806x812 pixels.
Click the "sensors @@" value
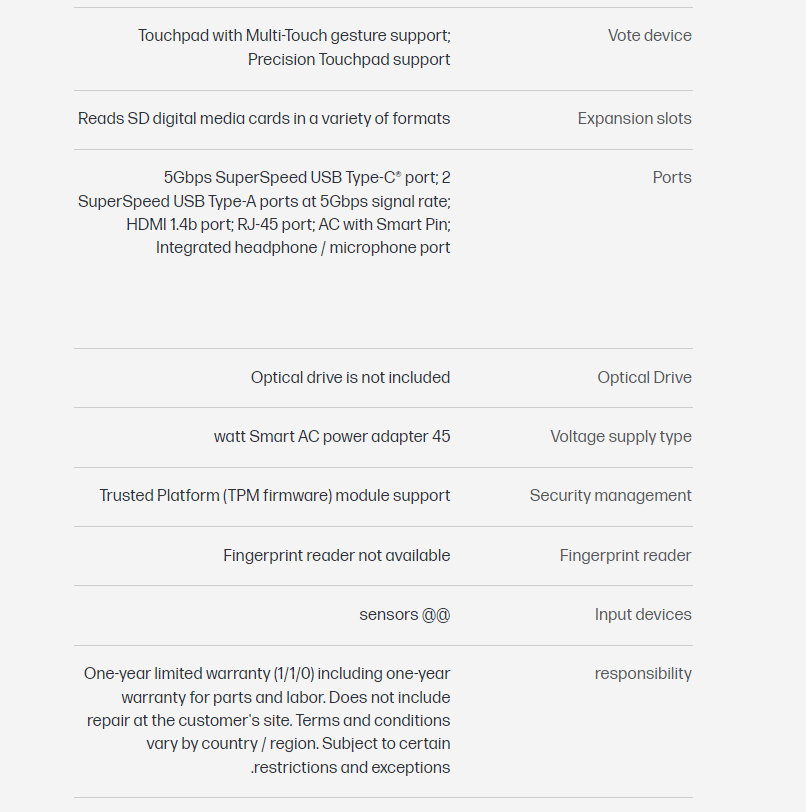(x=404, y=615)
